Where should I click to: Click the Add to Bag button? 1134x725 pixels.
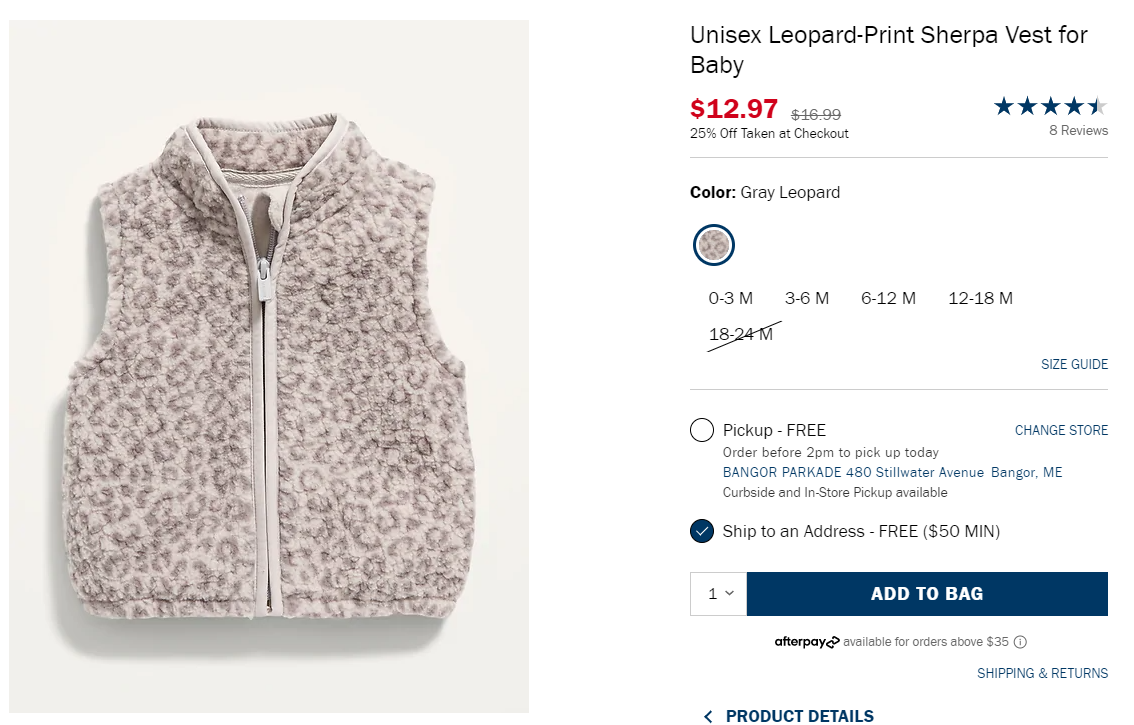pos(927,594)
